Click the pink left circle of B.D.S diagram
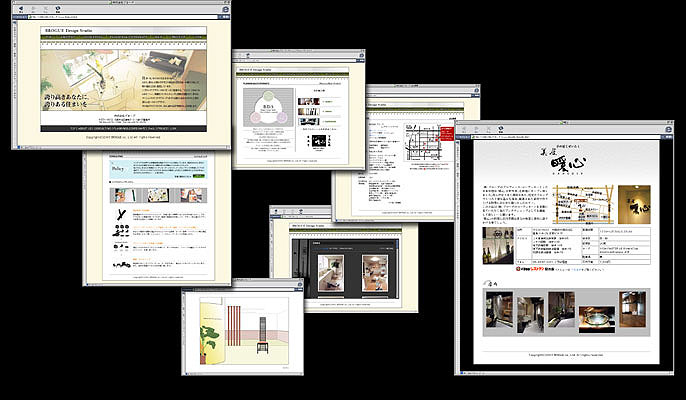 256,117
